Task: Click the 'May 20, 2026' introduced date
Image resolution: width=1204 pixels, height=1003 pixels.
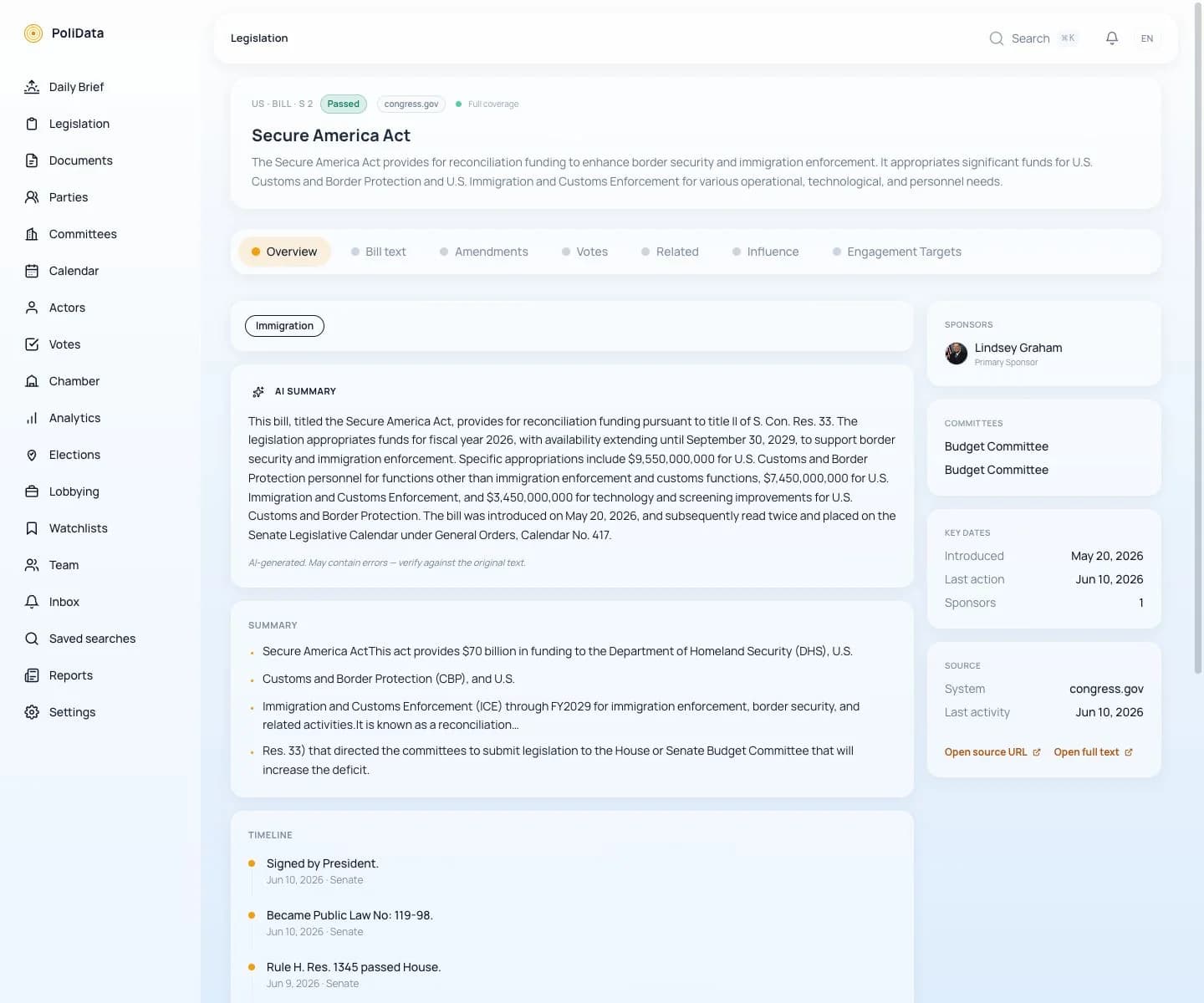Action: pyautogui.click(x=1107, y=556)
